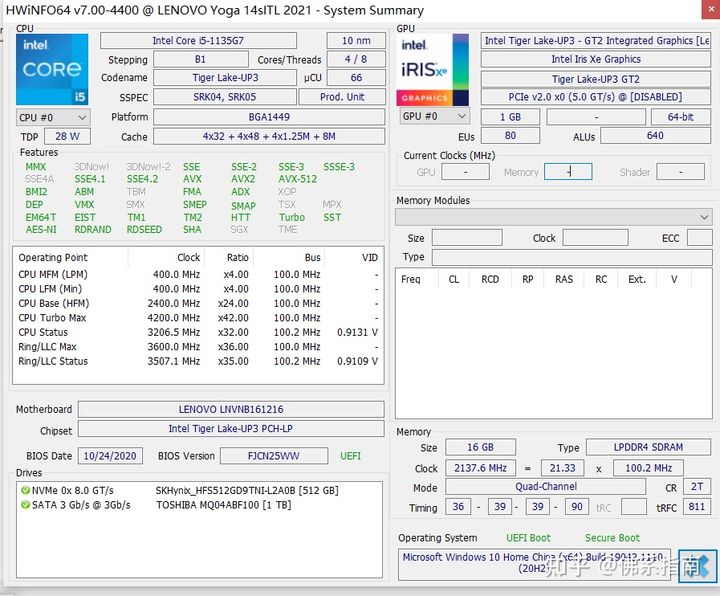720x596 pixels.
Task: Open the GPU #0 selector dropdown
Action: (x=433, y=116)
